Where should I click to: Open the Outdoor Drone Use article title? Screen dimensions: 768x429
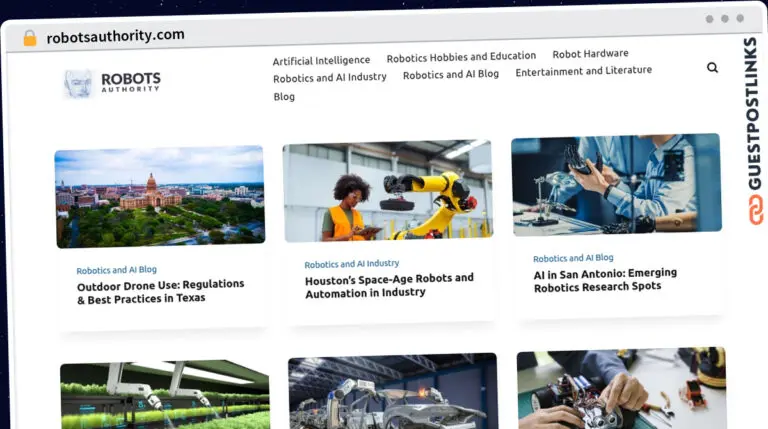(x=160, y=291)
